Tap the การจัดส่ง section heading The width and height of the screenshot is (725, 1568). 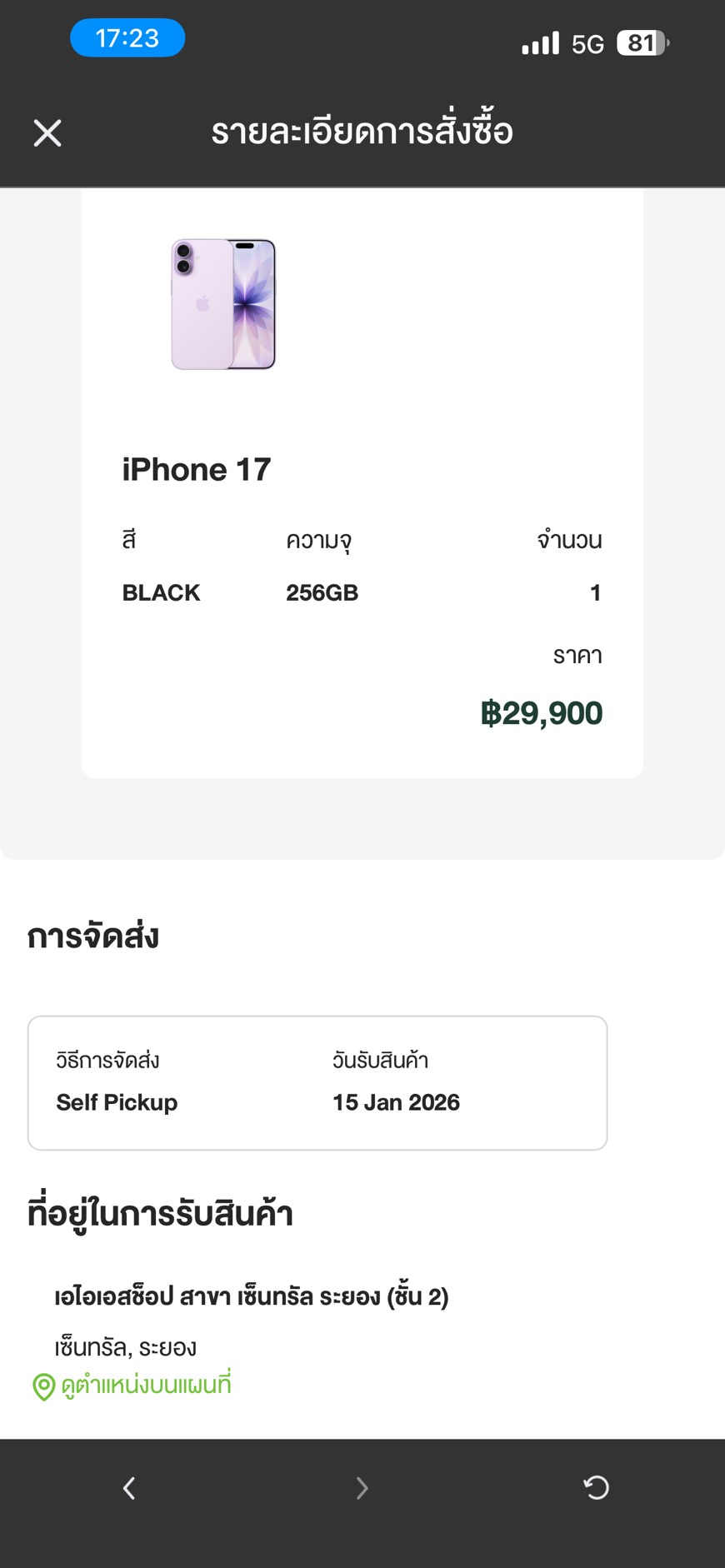coord(92,936)
